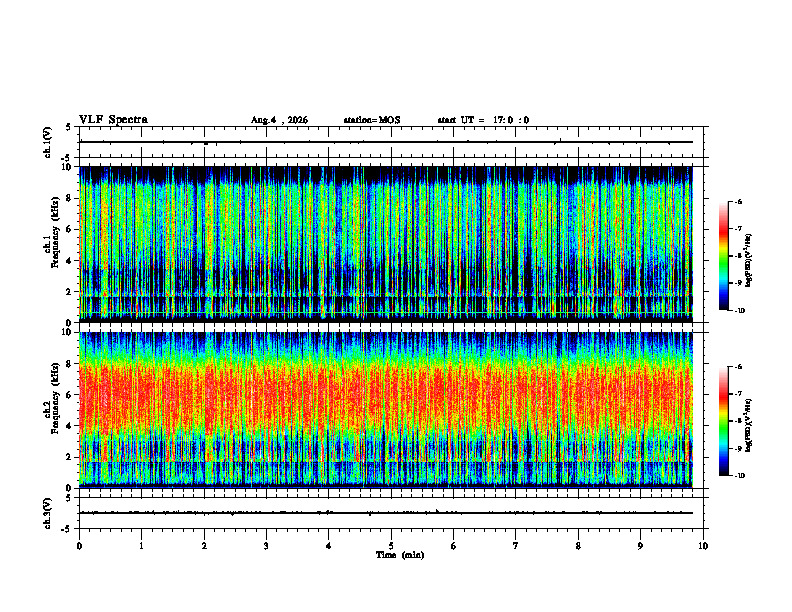792x612 pixels.
Task: Click the time axis tick label "8"
Action: coord(578,546)
